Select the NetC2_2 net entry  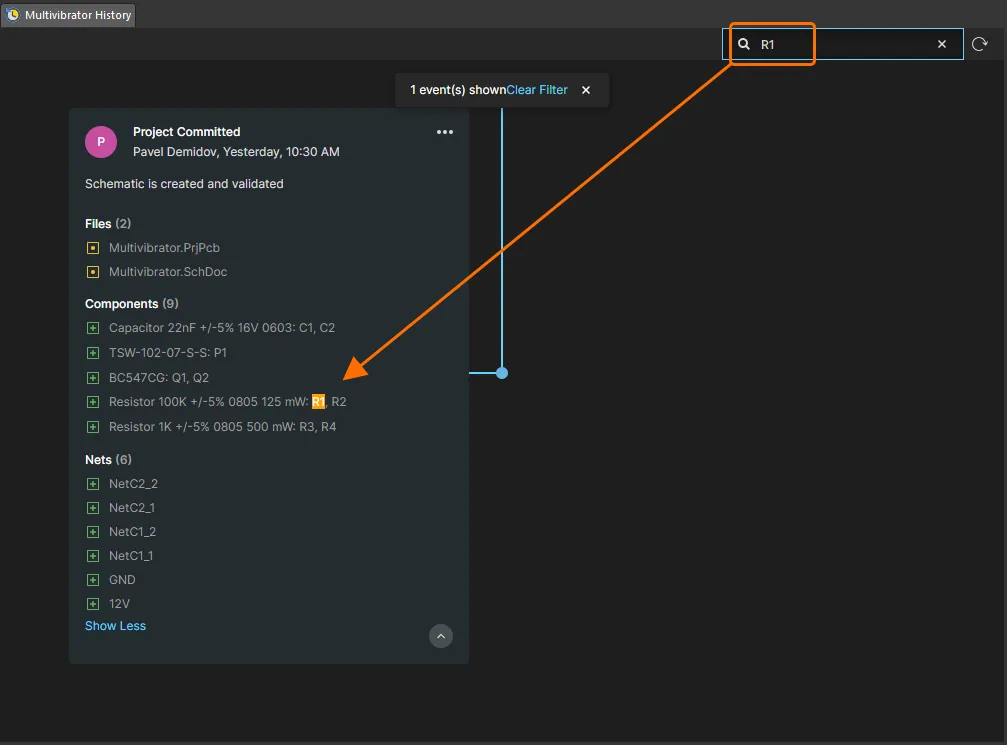click(x=133, y=484)
